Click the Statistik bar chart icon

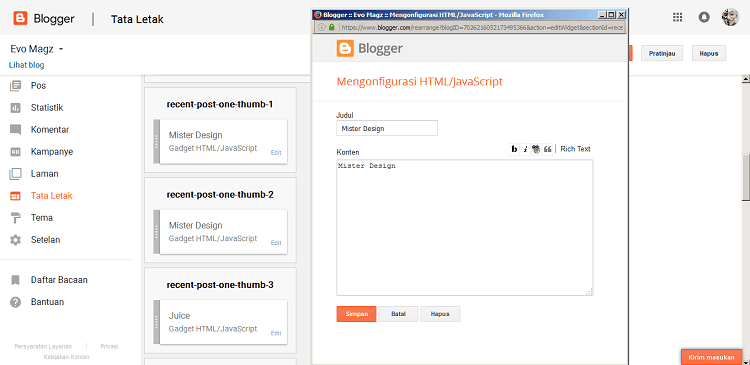tap(16, 108)
